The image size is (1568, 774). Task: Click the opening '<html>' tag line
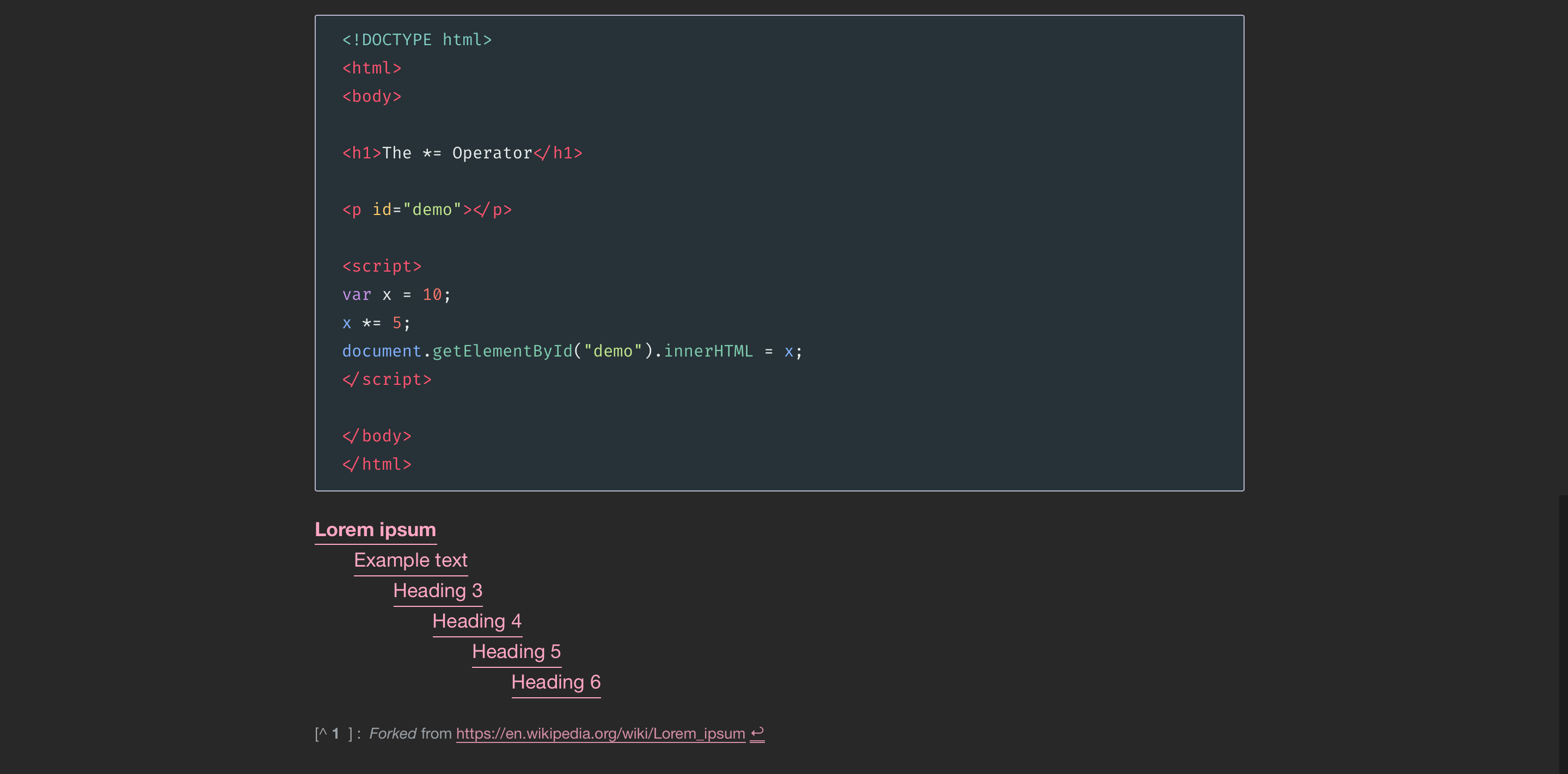coord(371,68)
